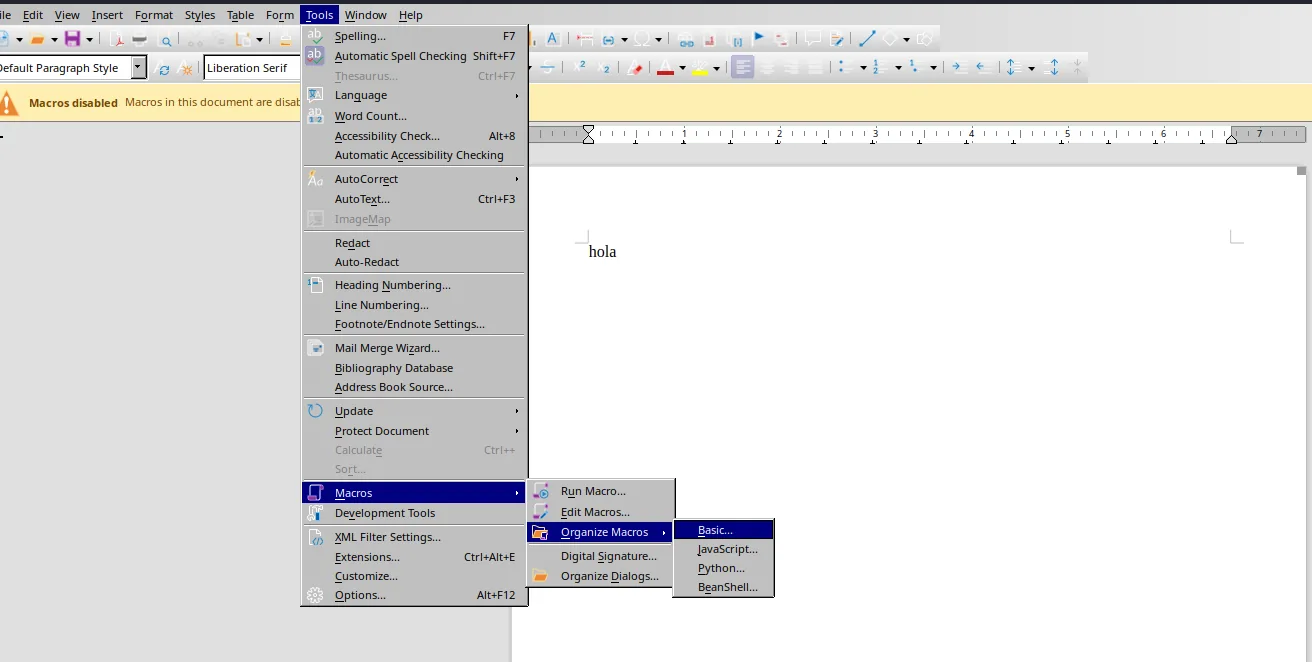1312x662 pixels.
Task: Select Edit Macros... menu entry
Action: [x=601, y=512]
